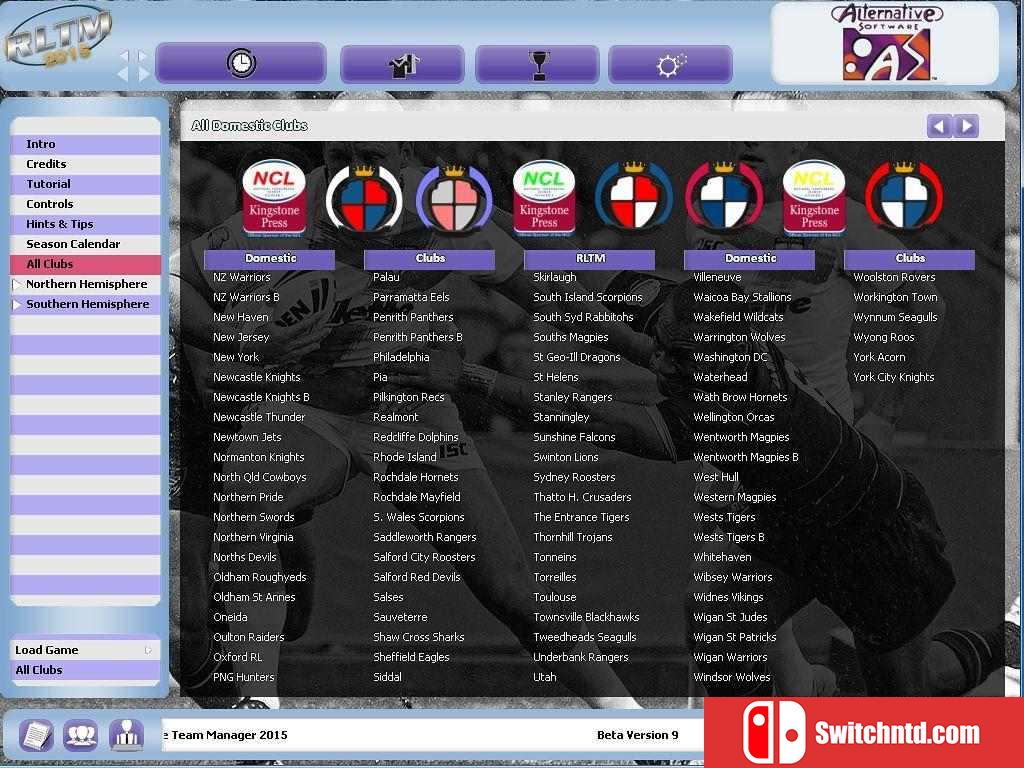Select Toulouse club

555,597
